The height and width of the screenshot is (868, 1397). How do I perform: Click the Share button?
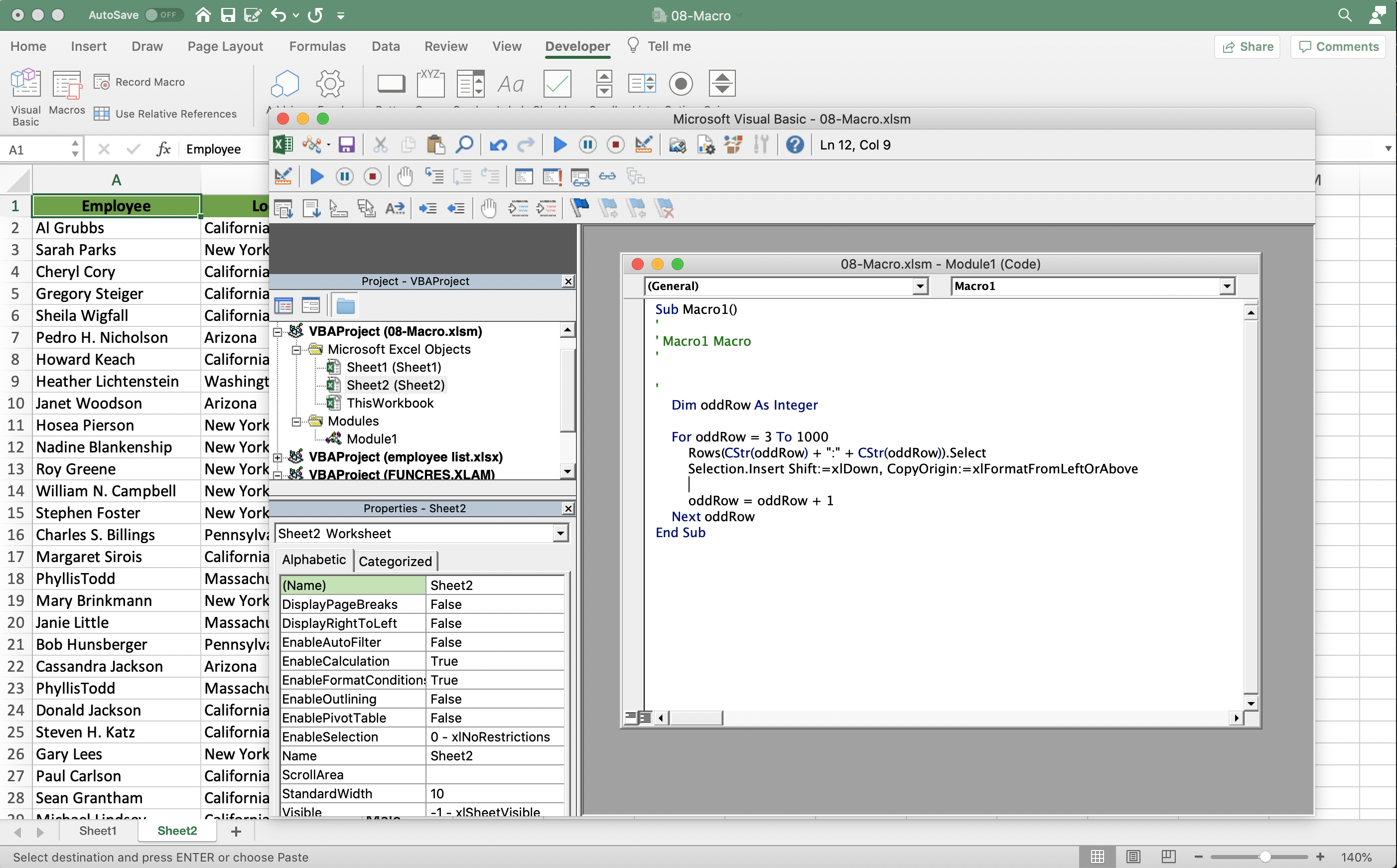point(1247,46)
